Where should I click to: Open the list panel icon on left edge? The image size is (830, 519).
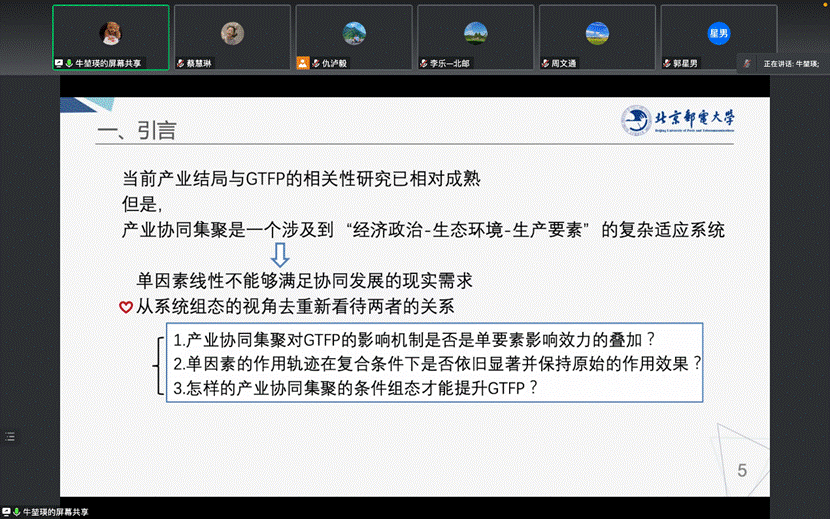(x=10, y=436)
